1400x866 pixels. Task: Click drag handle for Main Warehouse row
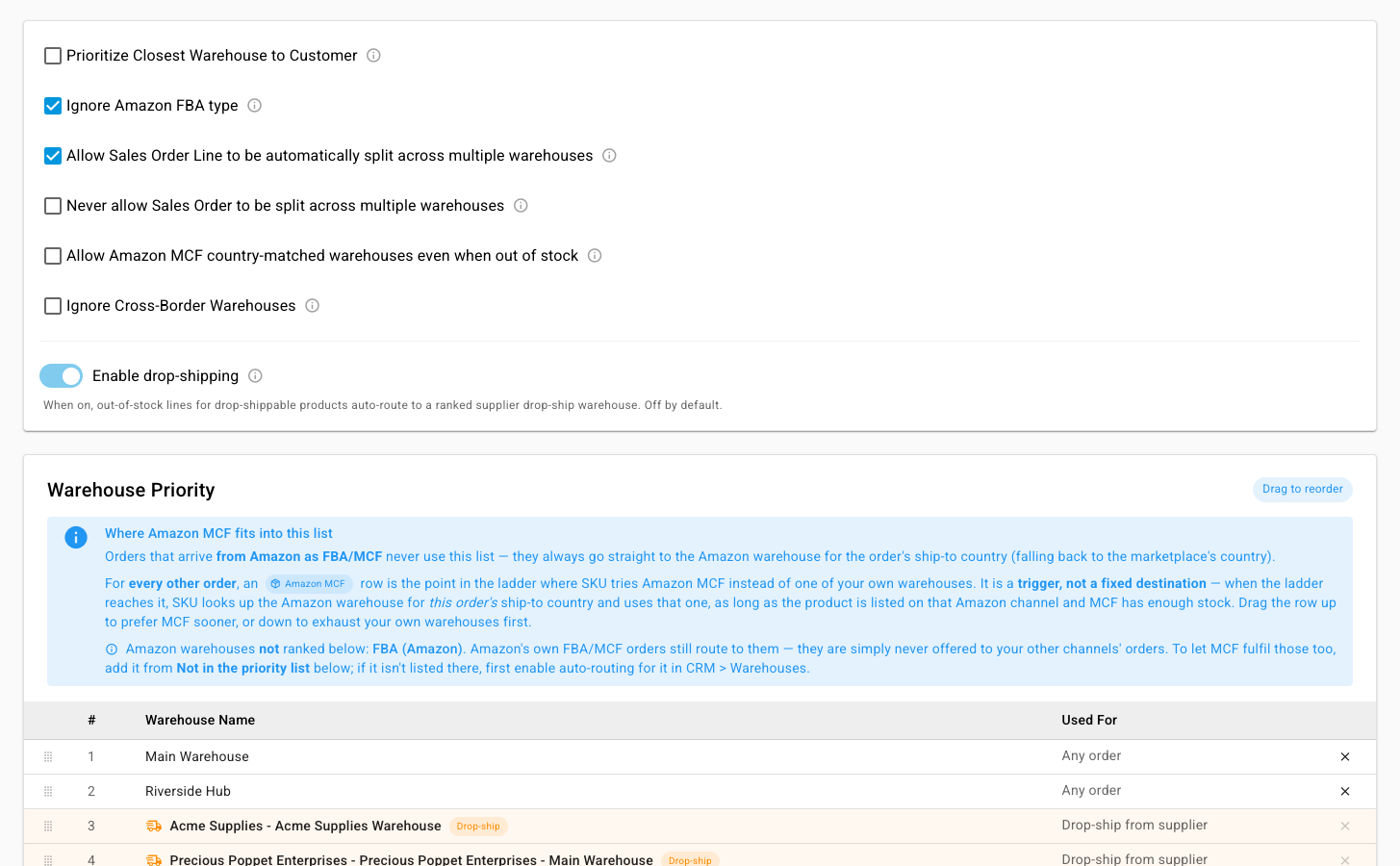(48, 757)
